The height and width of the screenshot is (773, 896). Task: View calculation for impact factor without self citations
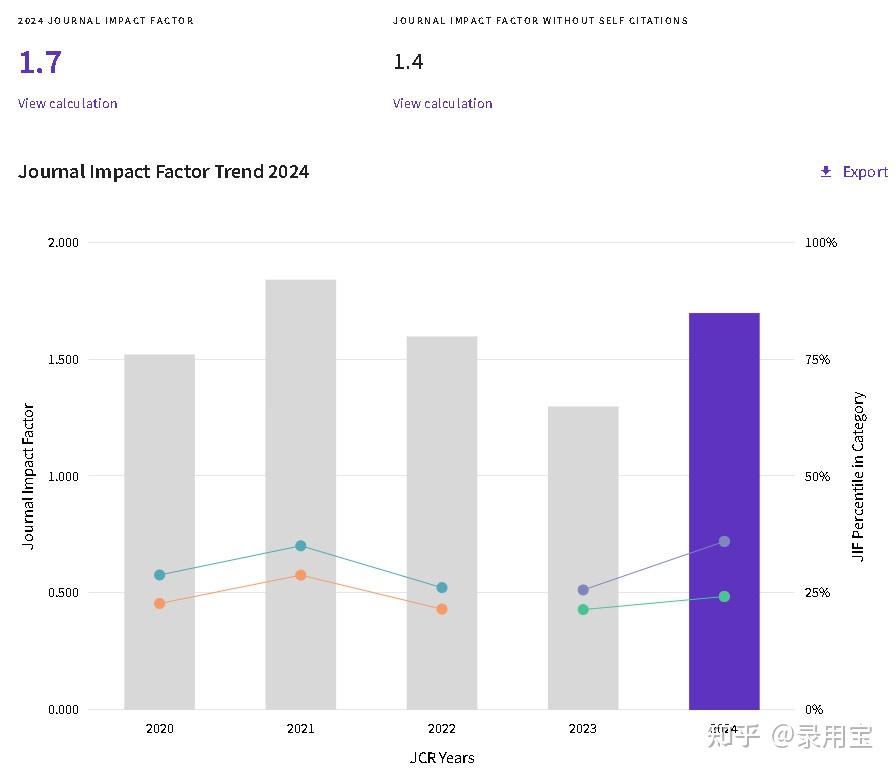pyautogui.click(x=442, y=103)
